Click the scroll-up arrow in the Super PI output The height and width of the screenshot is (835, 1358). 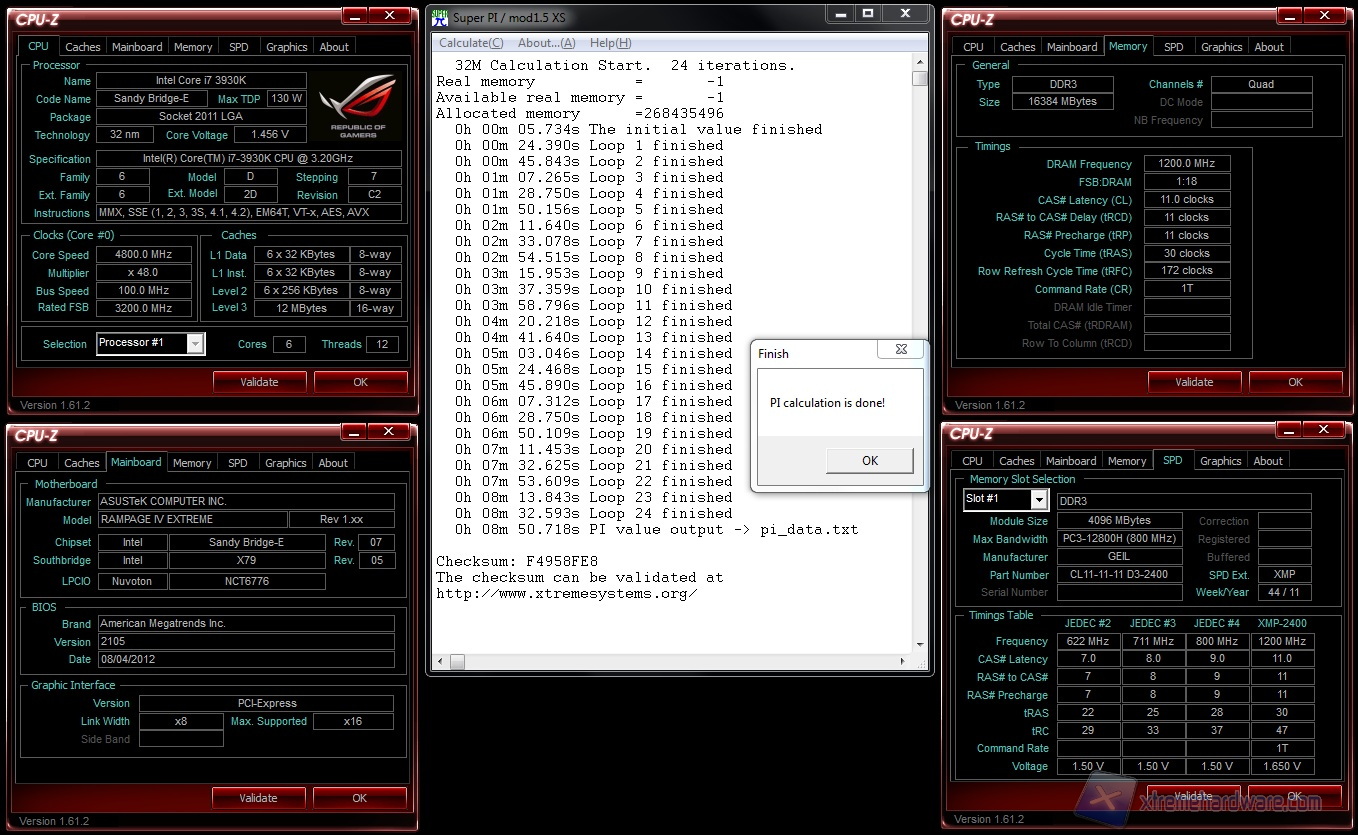(x=920, y=63)
